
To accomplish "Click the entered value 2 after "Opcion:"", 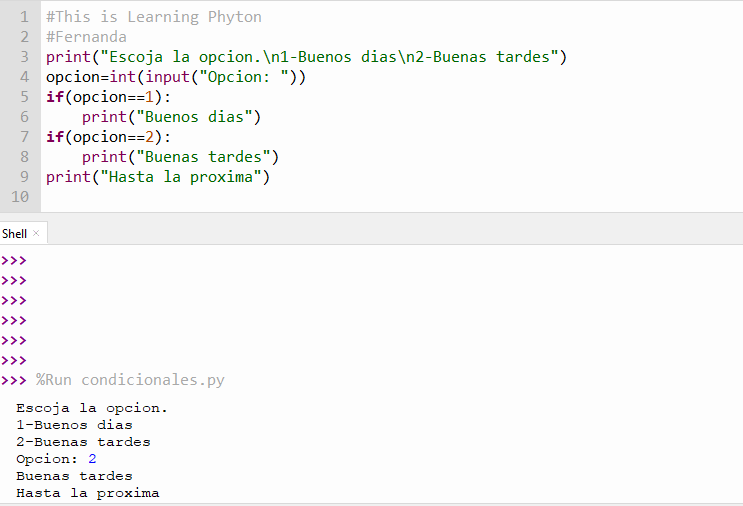I will tap(92, 459).
